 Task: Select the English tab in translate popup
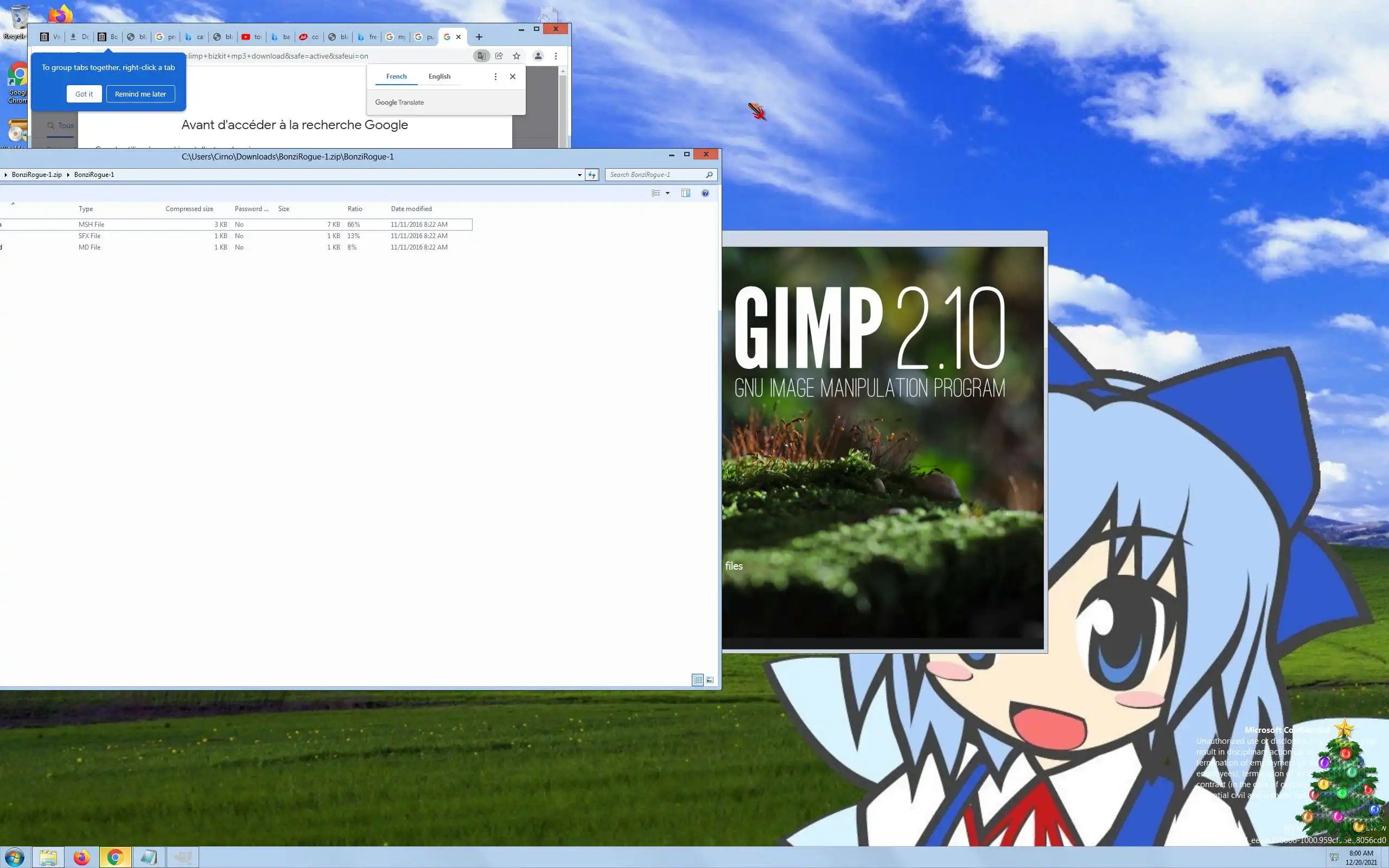(x=439, y=76)
